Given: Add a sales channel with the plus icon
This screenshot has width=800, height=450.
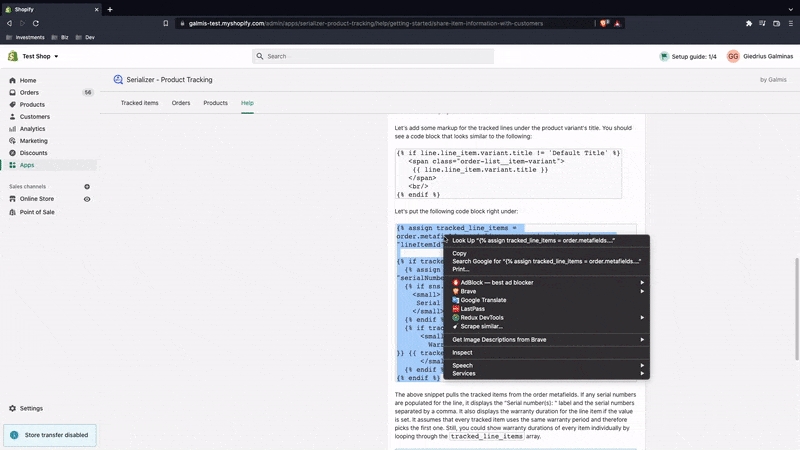Looking at the screenshot, I should pyautogui.click(x=87, y=187).
